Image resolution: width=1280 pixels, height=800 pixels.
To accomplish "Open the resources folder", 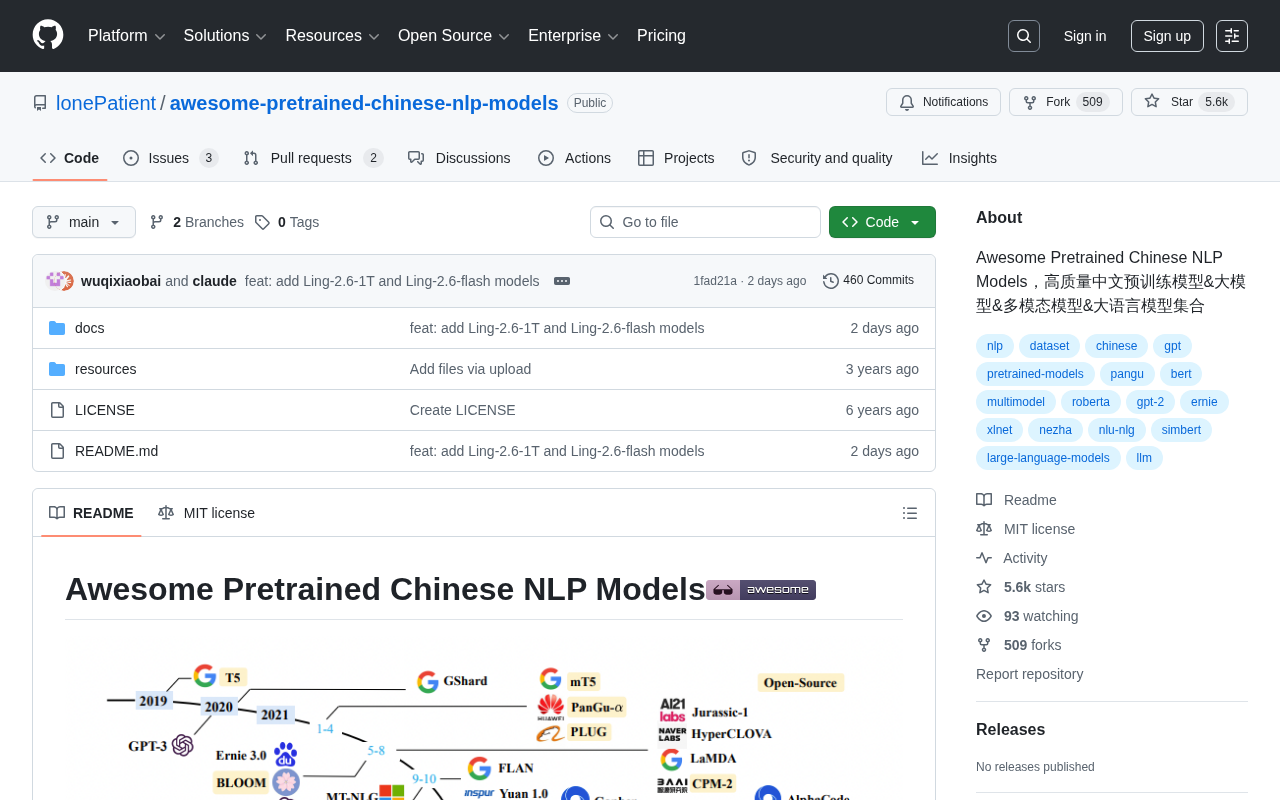I will [106, 369].
